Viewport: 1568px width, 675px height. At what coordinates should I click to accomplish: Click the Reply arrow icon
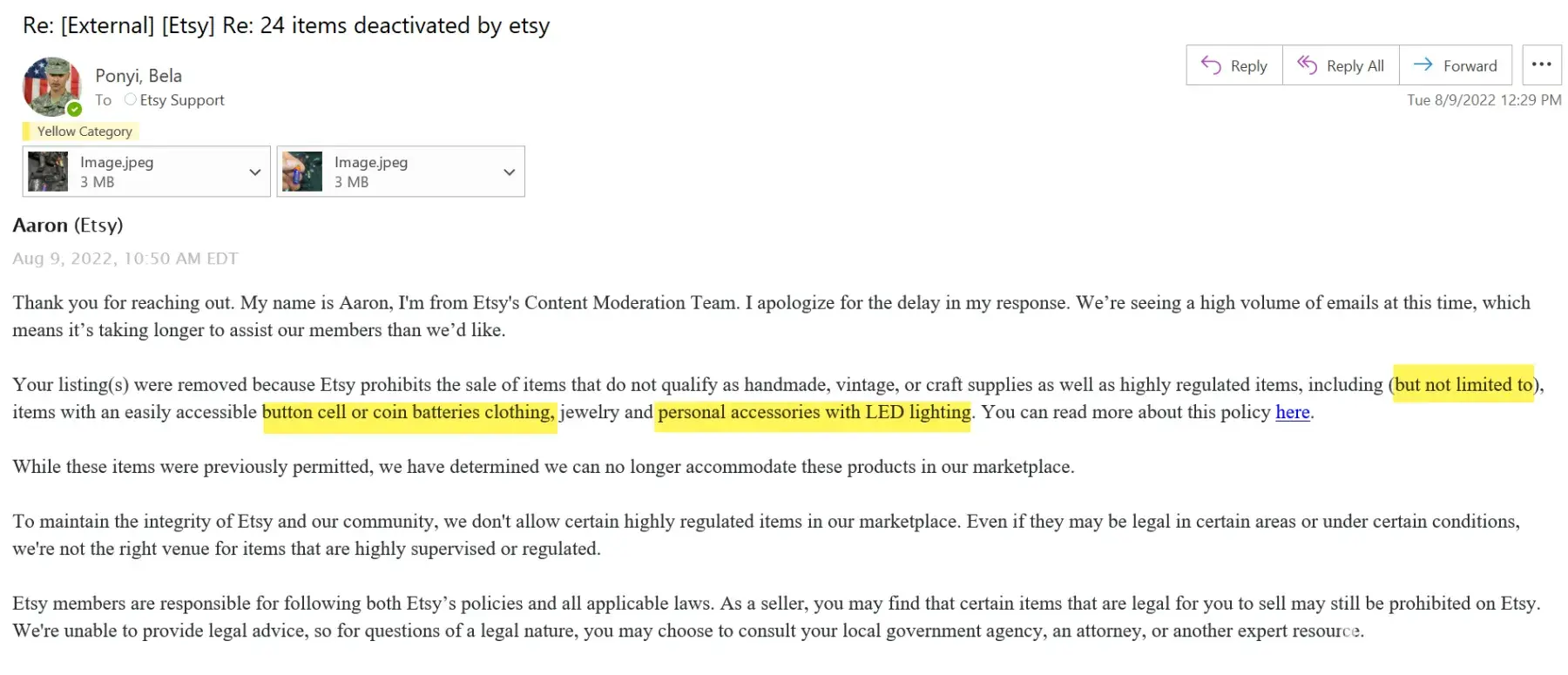click(1211, 65)
